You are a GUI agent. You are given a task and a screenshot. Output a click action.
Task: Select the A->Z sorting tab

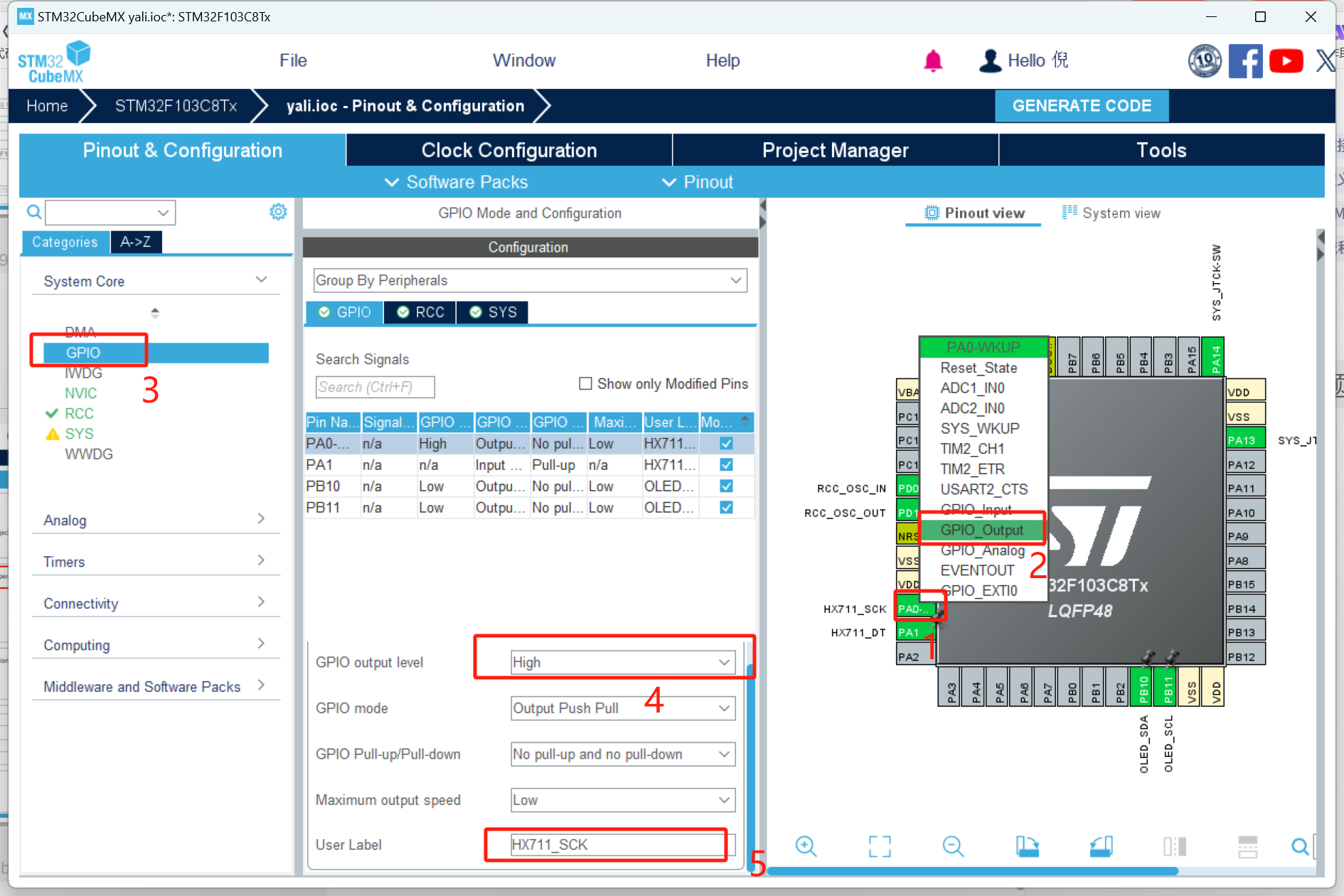point(135,242)
